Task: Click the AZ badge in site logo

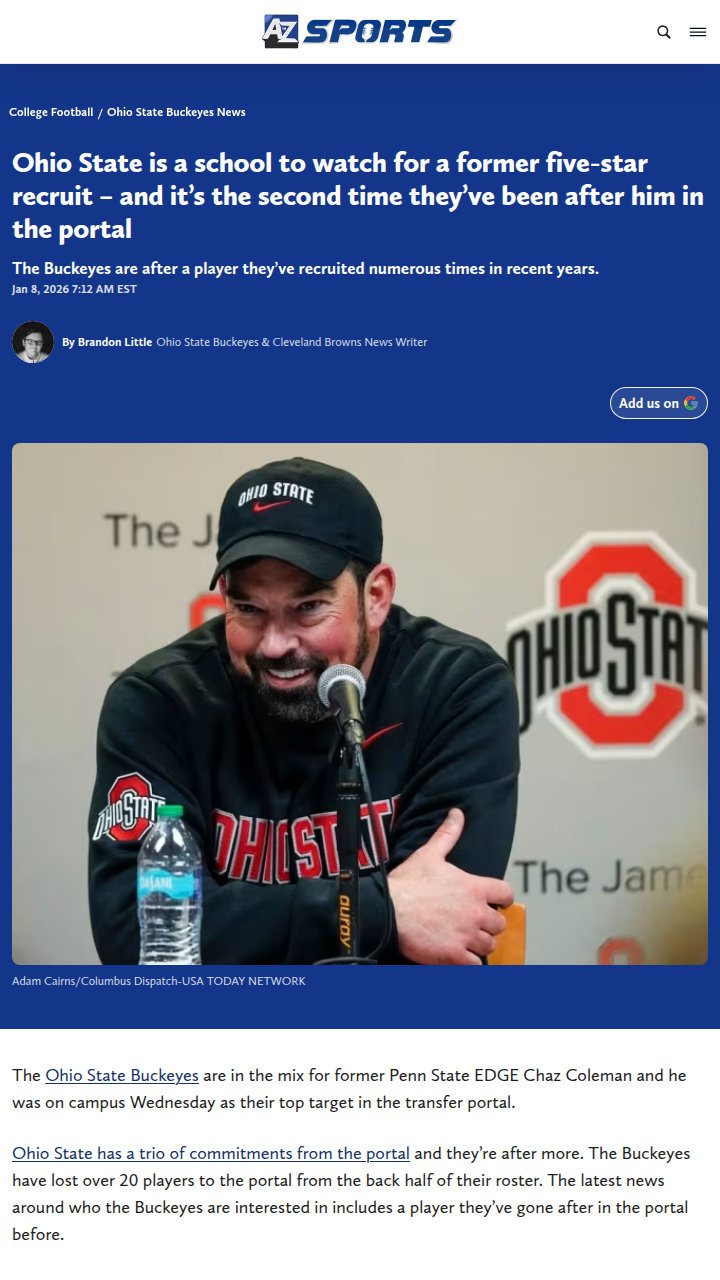Action: [280, 31]
